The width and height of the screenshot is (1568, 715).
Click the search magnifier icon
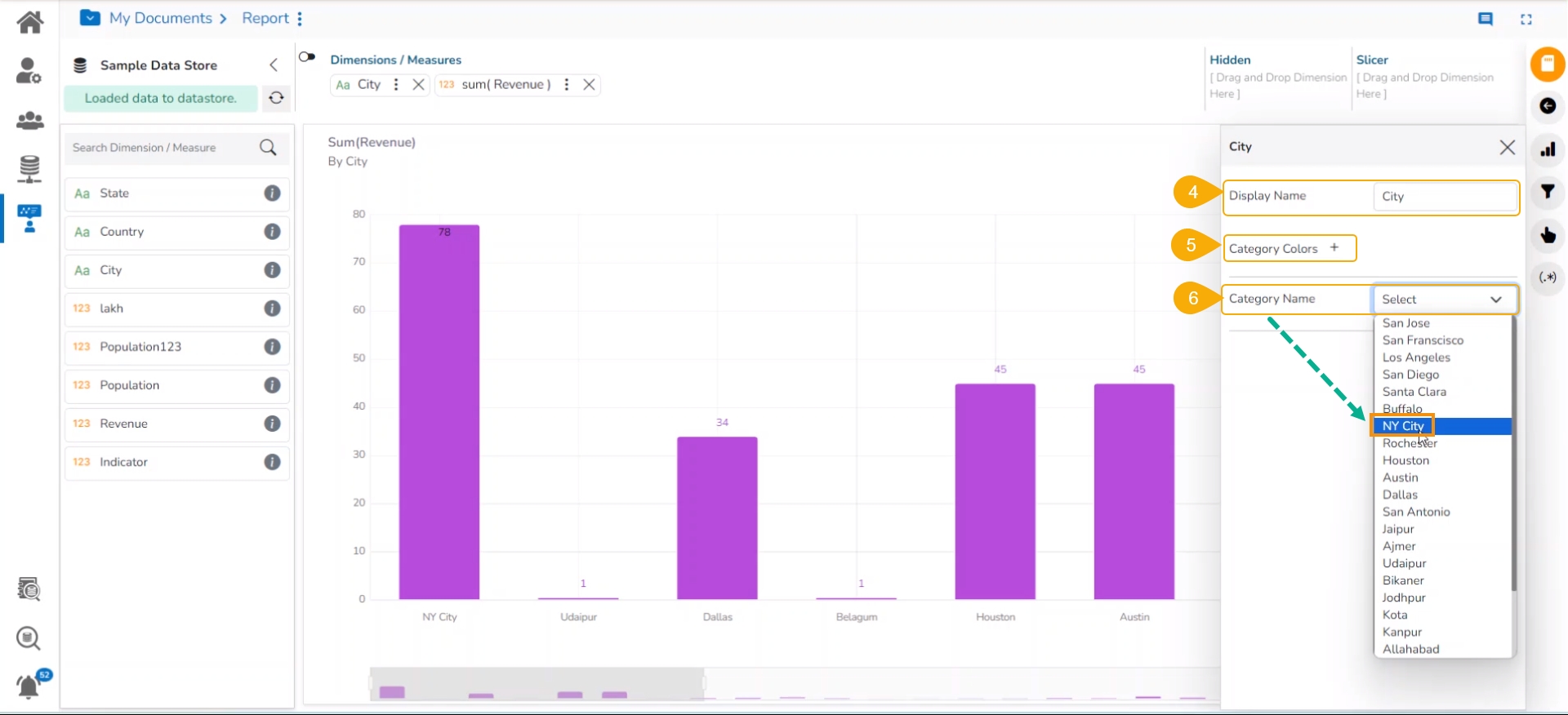(x=268, y=148)
